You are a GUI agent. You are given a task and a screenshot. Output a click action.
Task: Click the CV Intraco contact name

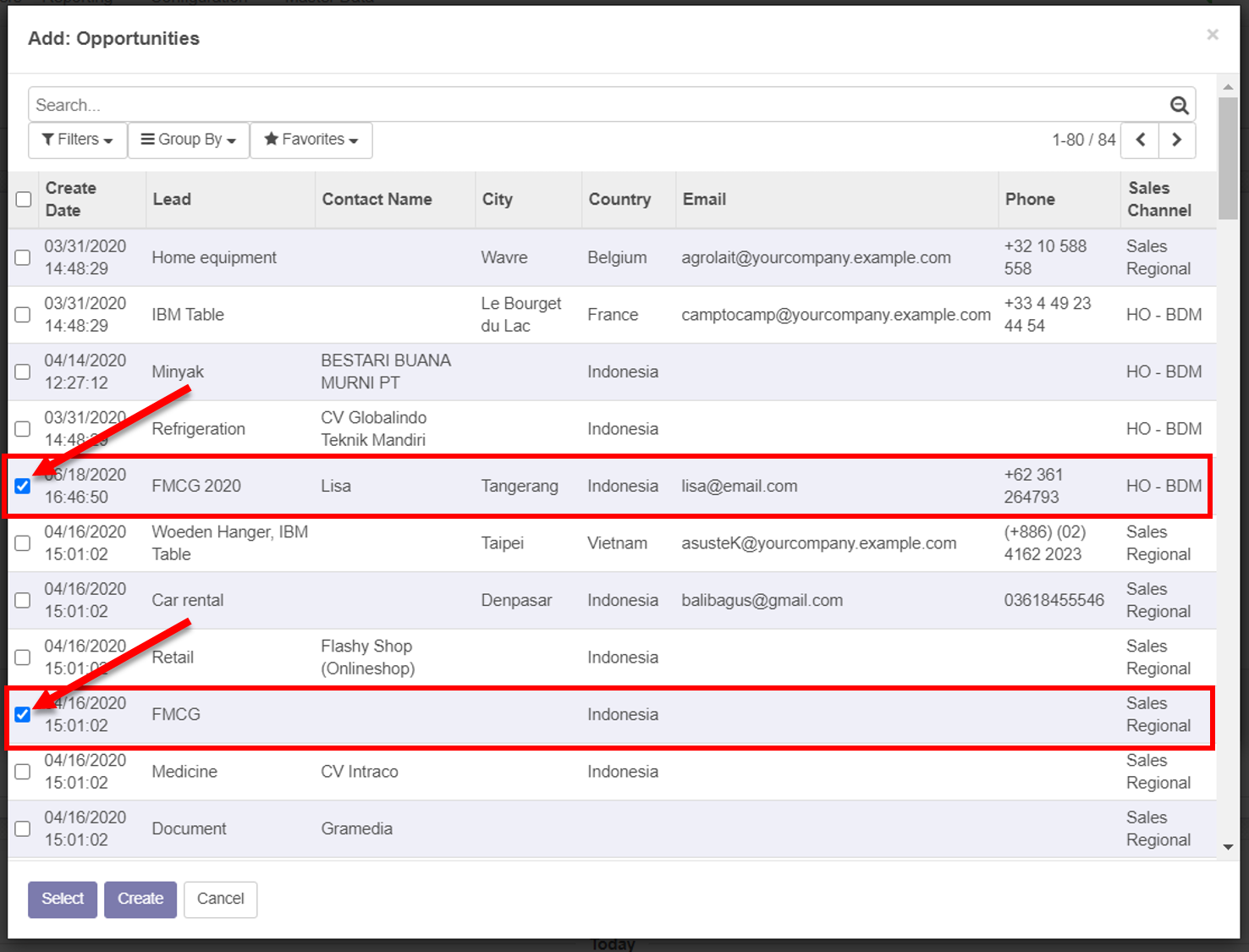pyautogui.click(x=359, y=772)
